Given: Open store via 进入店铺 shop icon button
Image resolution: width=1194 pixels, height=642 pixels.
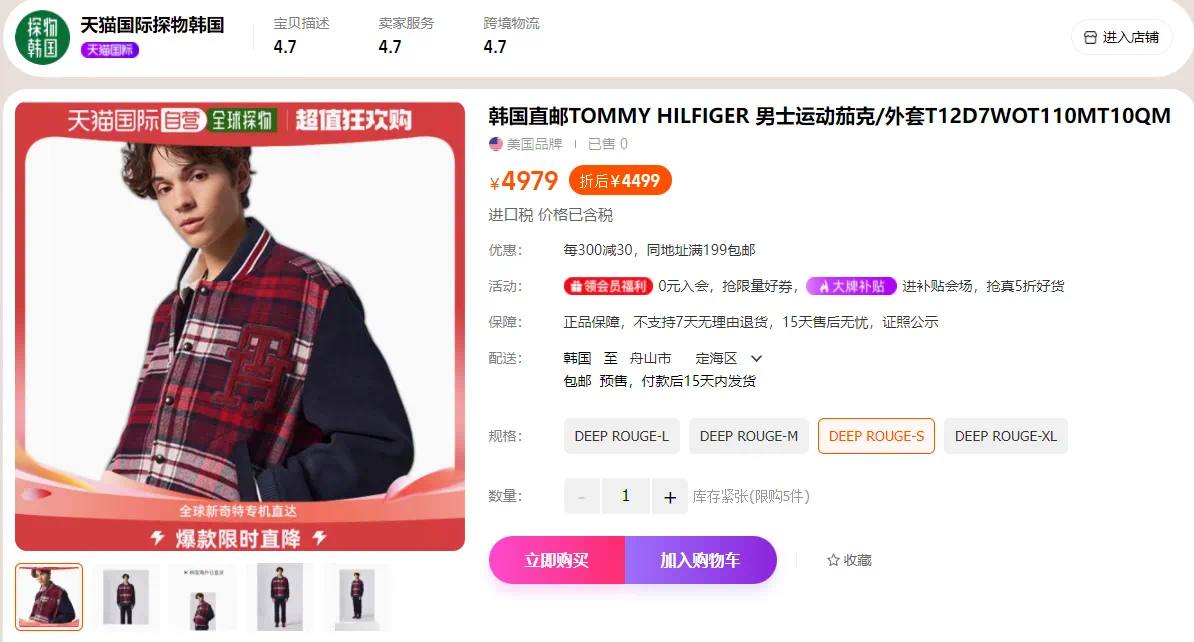Looking at the screenshot, I should [1122, 37].
